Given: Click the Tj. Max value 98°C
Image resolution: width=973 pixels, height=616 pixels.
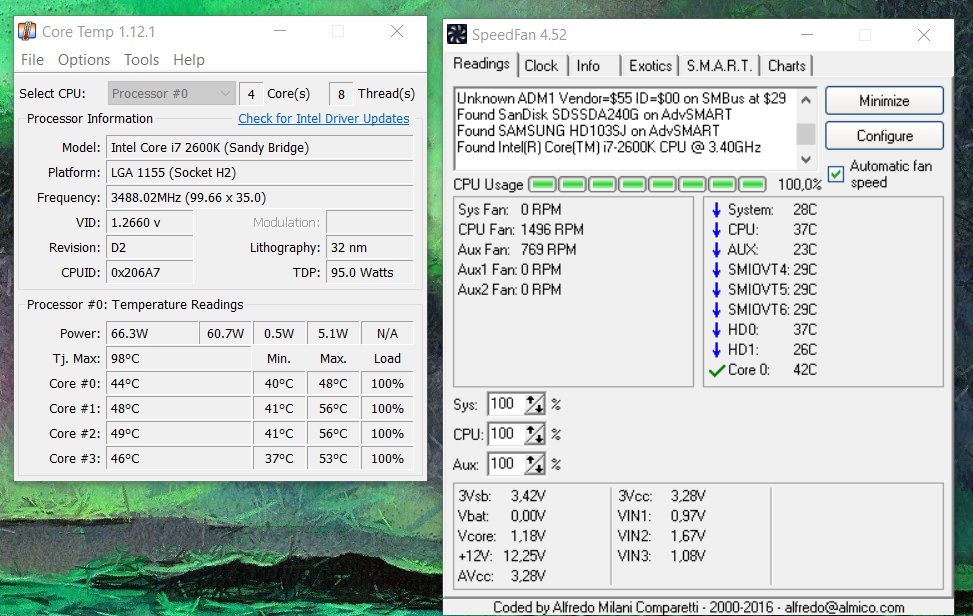Looking at the screenshot, I should pos(179,359).
